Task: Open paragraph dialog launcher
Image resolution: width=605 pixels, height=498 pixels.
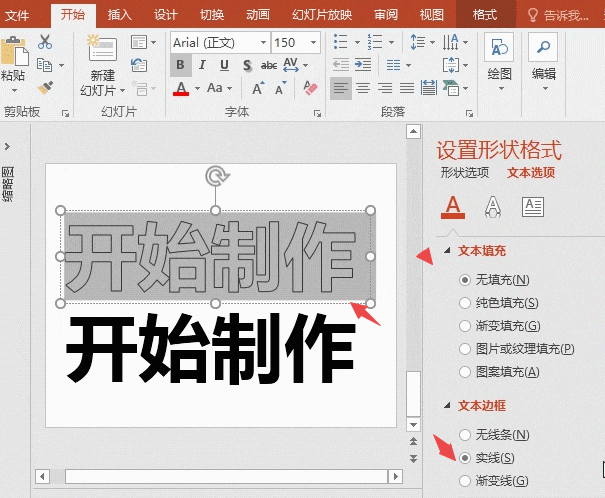Action: [x=469, y=113]
